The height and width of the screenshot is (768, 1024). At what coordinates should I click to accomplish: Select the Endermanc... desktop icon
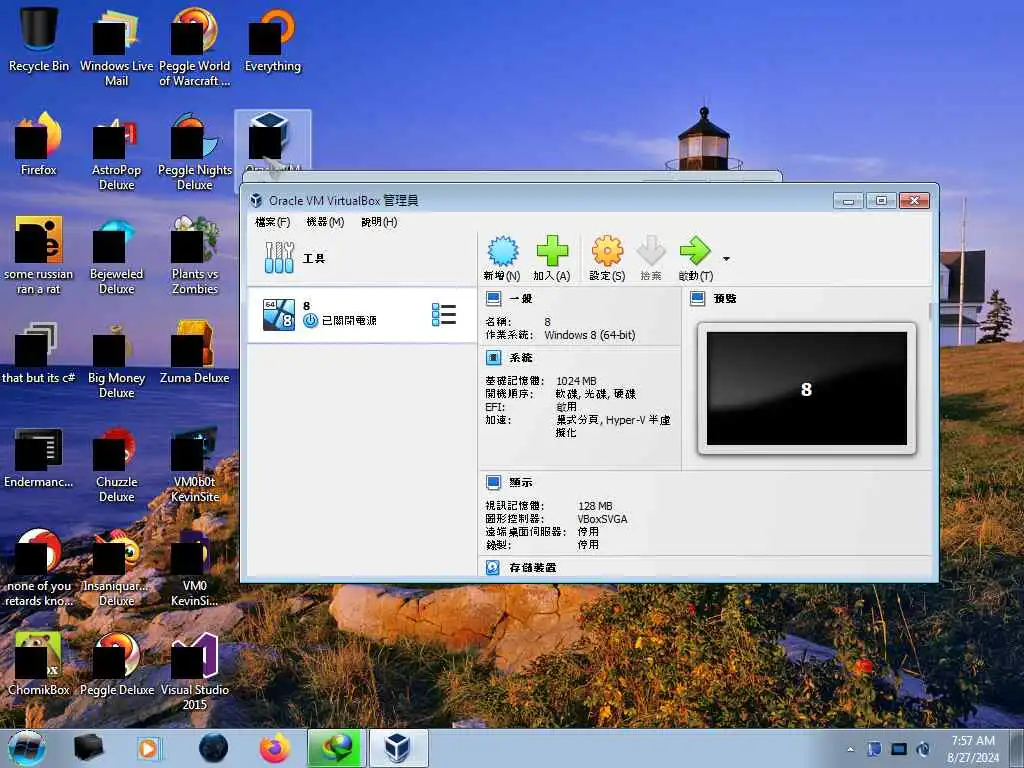coord(39,457)
